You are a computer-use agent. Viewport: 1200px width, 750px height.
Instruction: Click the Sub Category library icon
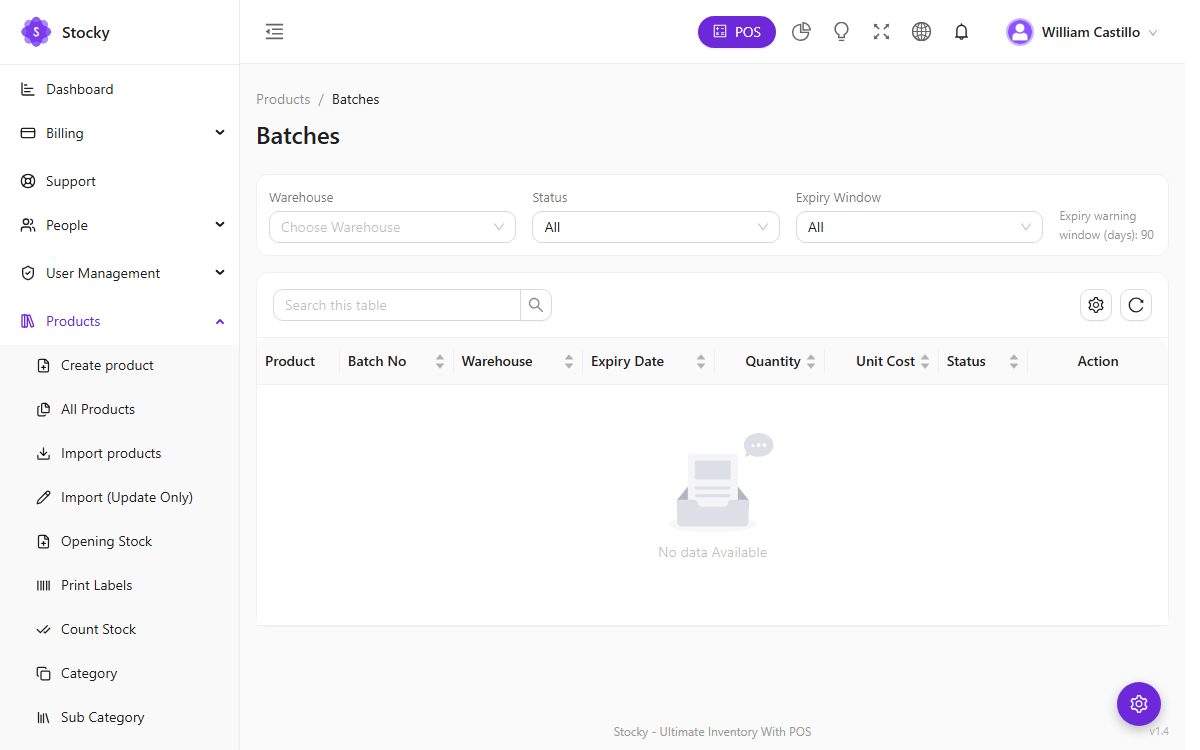pyautogui.click(x=43, y=717)
